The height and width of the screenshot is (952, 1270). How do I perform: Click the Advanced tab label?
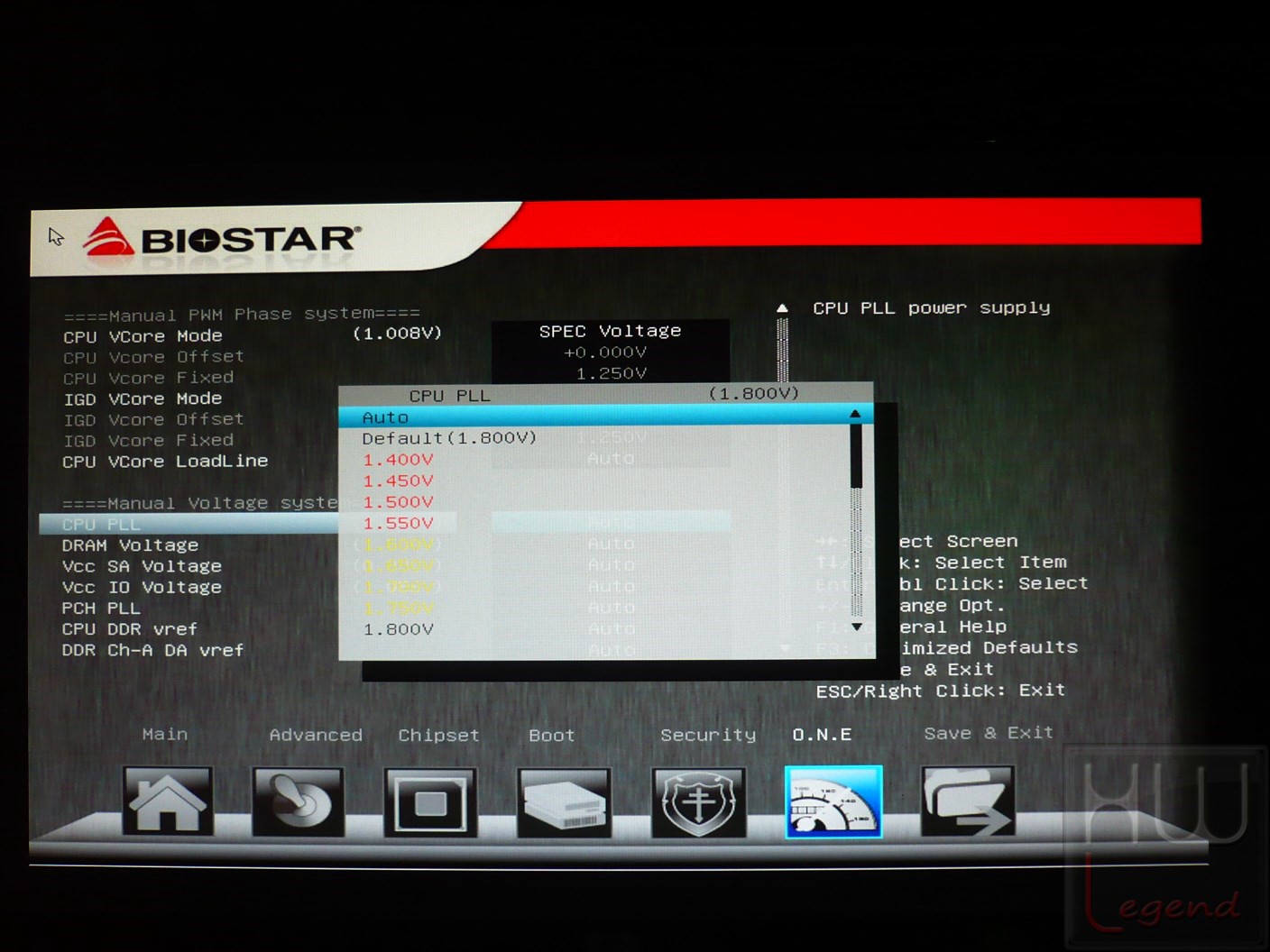tap(316, 736)
